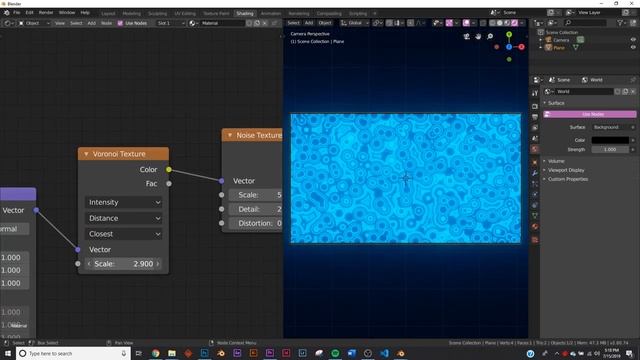The height and width of the screenshot is (360, 640).
Task: Open Spotify from the Windows taskbar
Action: point(335,353)
